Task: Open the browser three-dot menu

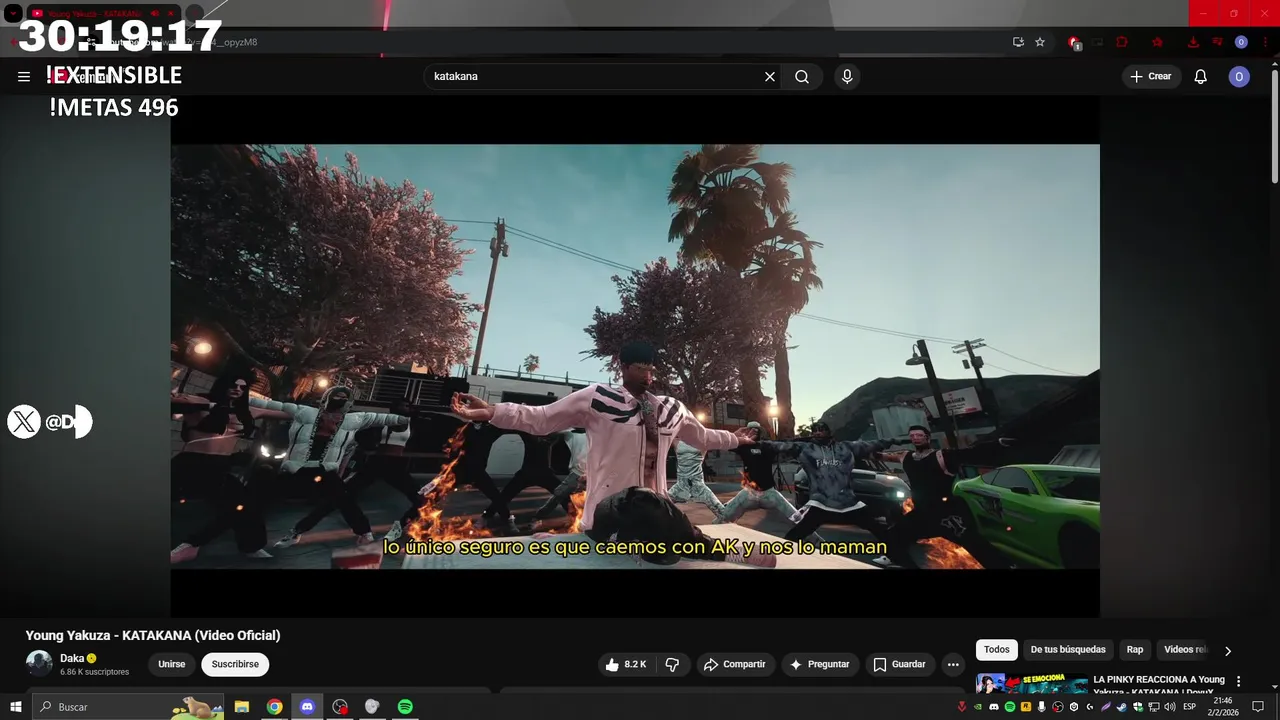Action: pos(1265,42)
